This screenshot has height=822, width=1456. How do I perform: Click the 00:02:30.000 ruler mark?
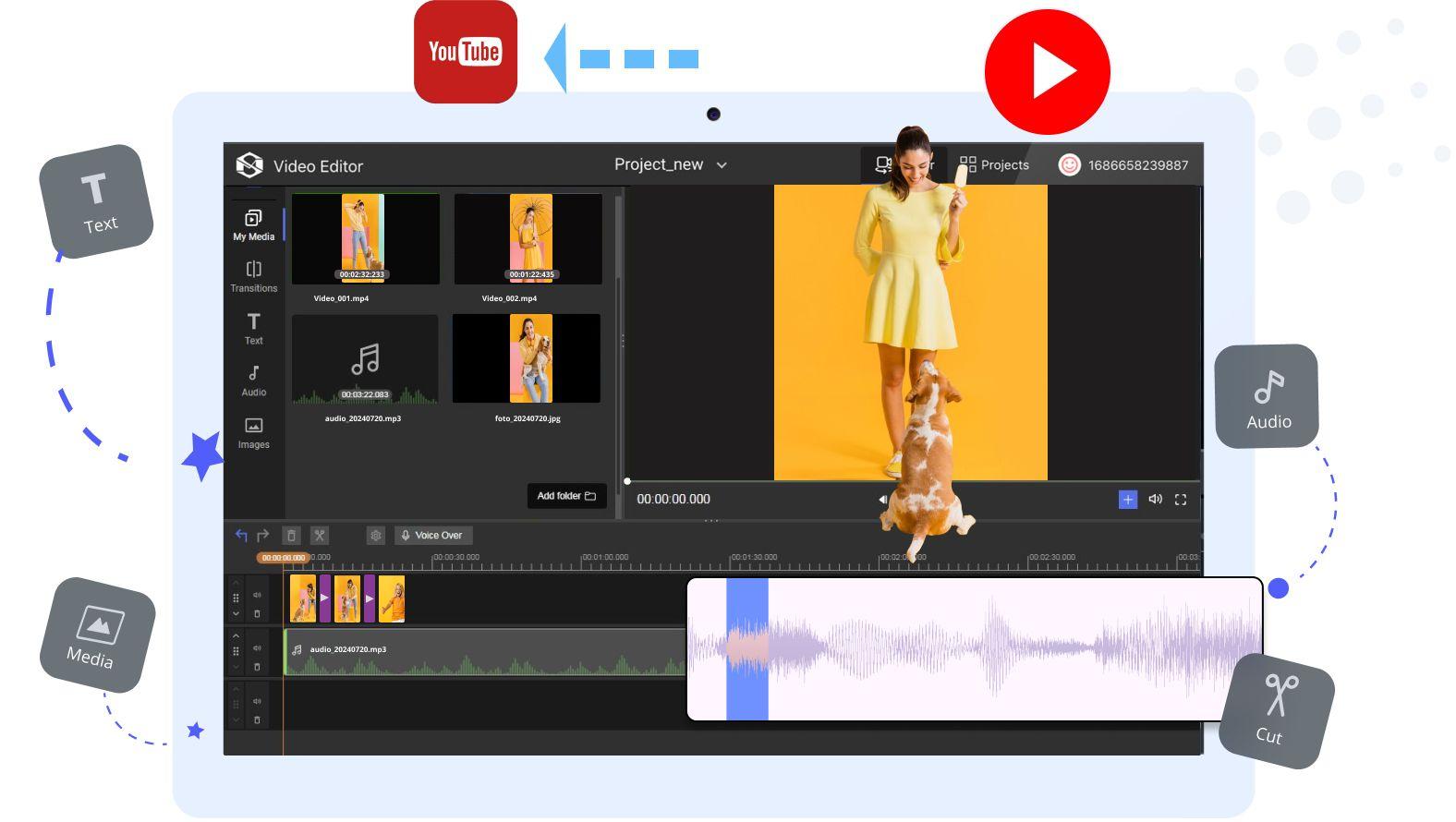point(1052,558)
